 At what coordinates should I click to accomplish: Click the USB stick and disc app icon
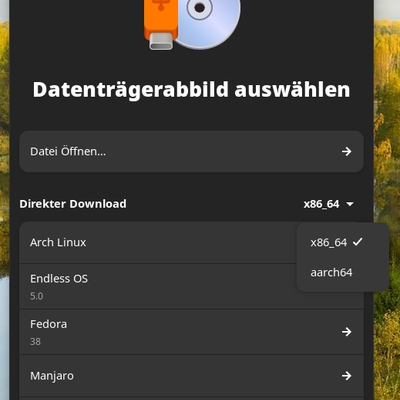pyautogui.click(x=192, y=25)
